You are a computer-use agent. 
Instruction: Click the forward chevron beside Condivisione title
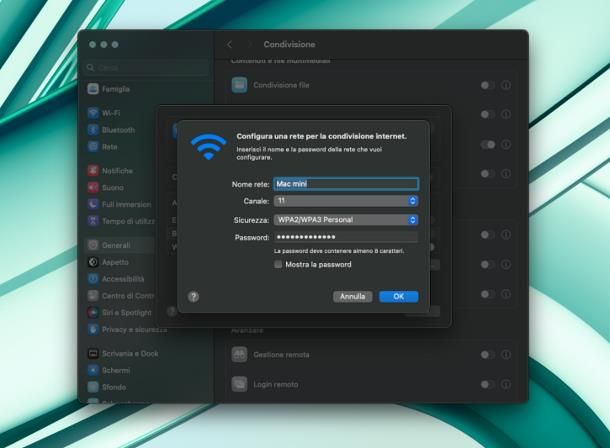tap(250, 44)
